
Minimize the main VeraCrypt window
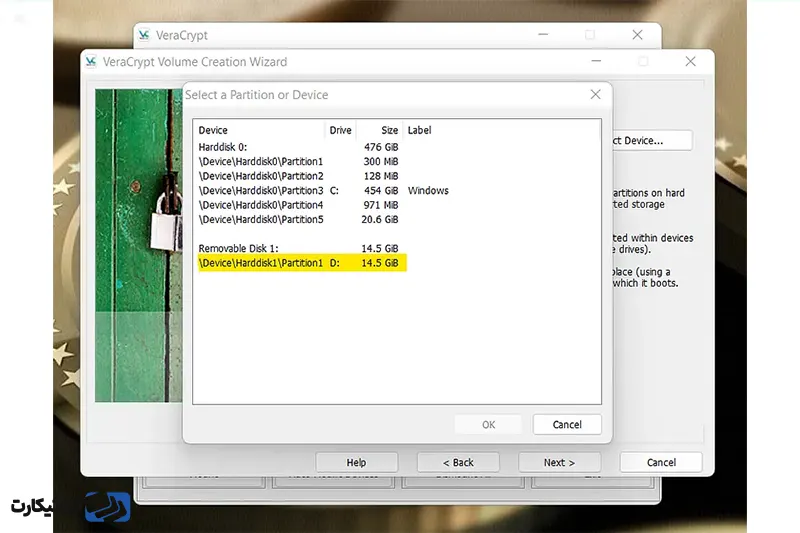click(543, 35)
